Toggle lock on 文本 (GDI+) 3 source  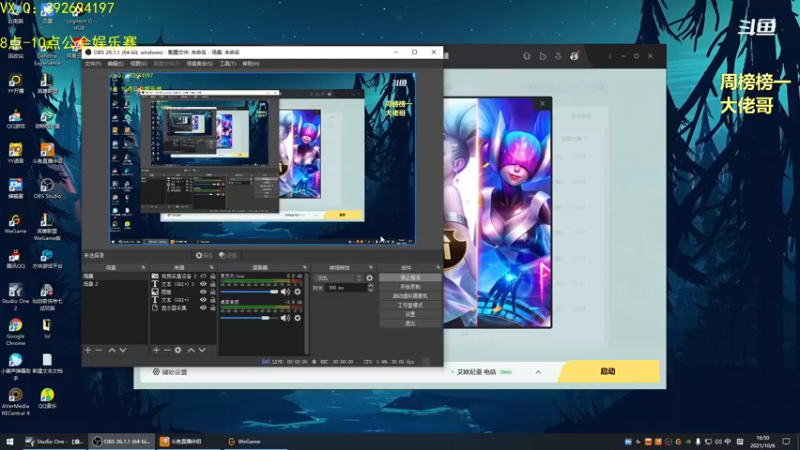pos(213,284)
